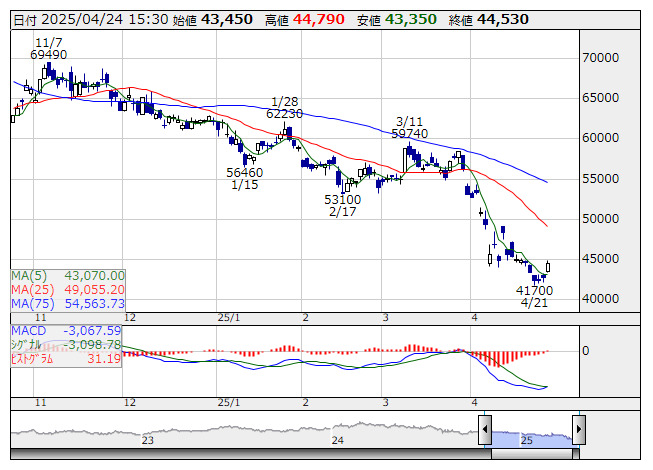Click the left range handle arrow

tap(485, 429)
